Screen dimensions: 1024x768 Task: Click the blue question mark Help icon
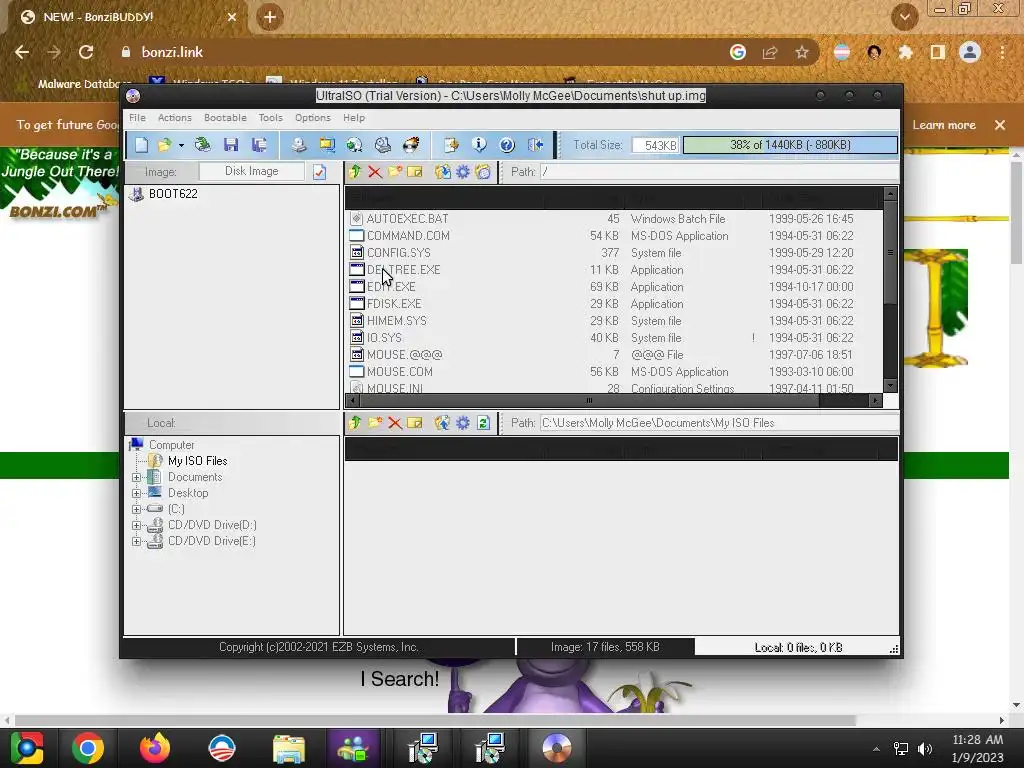pos(507,145)
